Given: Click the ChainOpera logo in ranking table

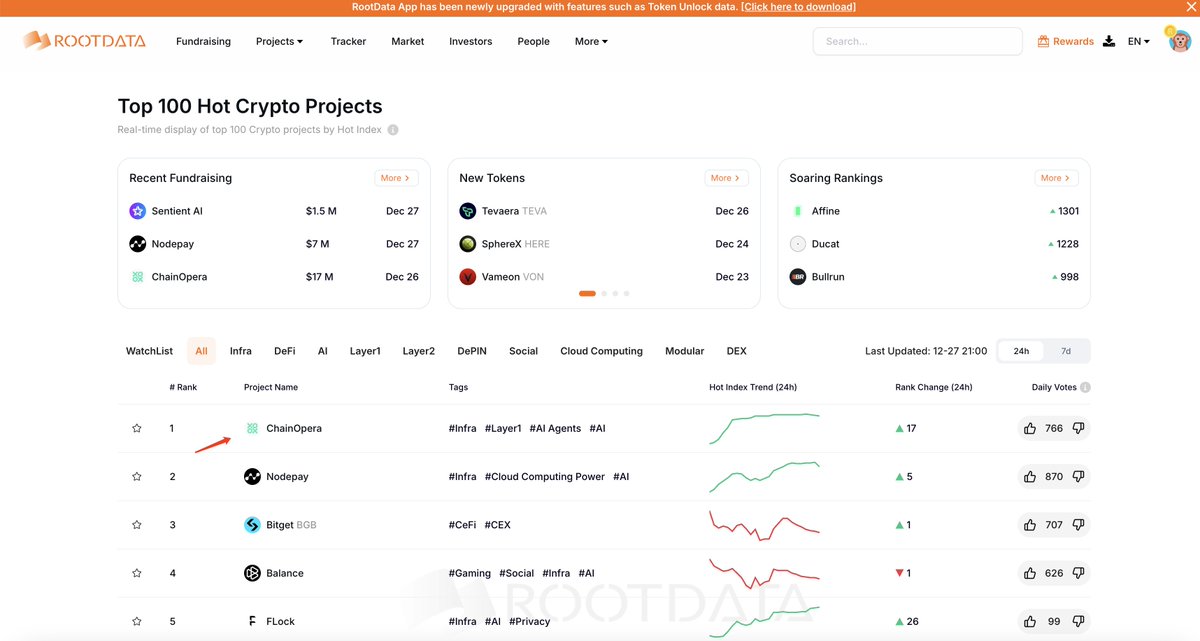Looking at the screenshot, I should 252,428.
